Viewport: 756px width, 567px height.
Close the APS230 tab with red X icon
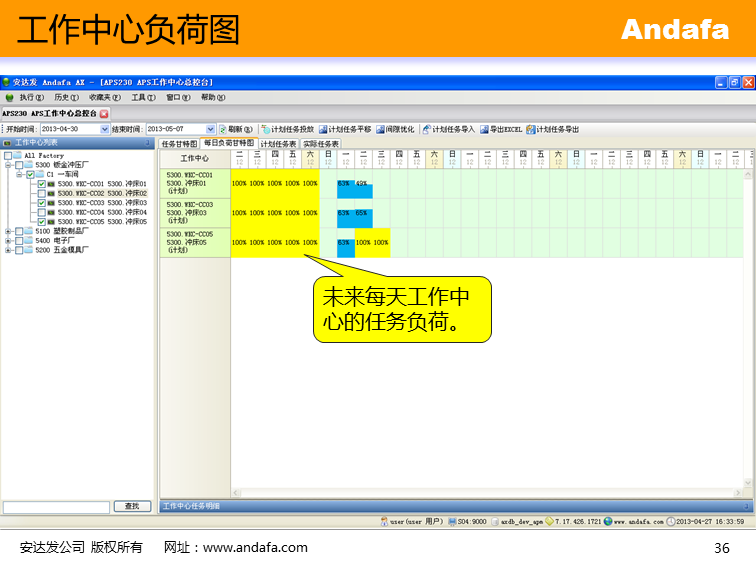[x=104, y=114]
